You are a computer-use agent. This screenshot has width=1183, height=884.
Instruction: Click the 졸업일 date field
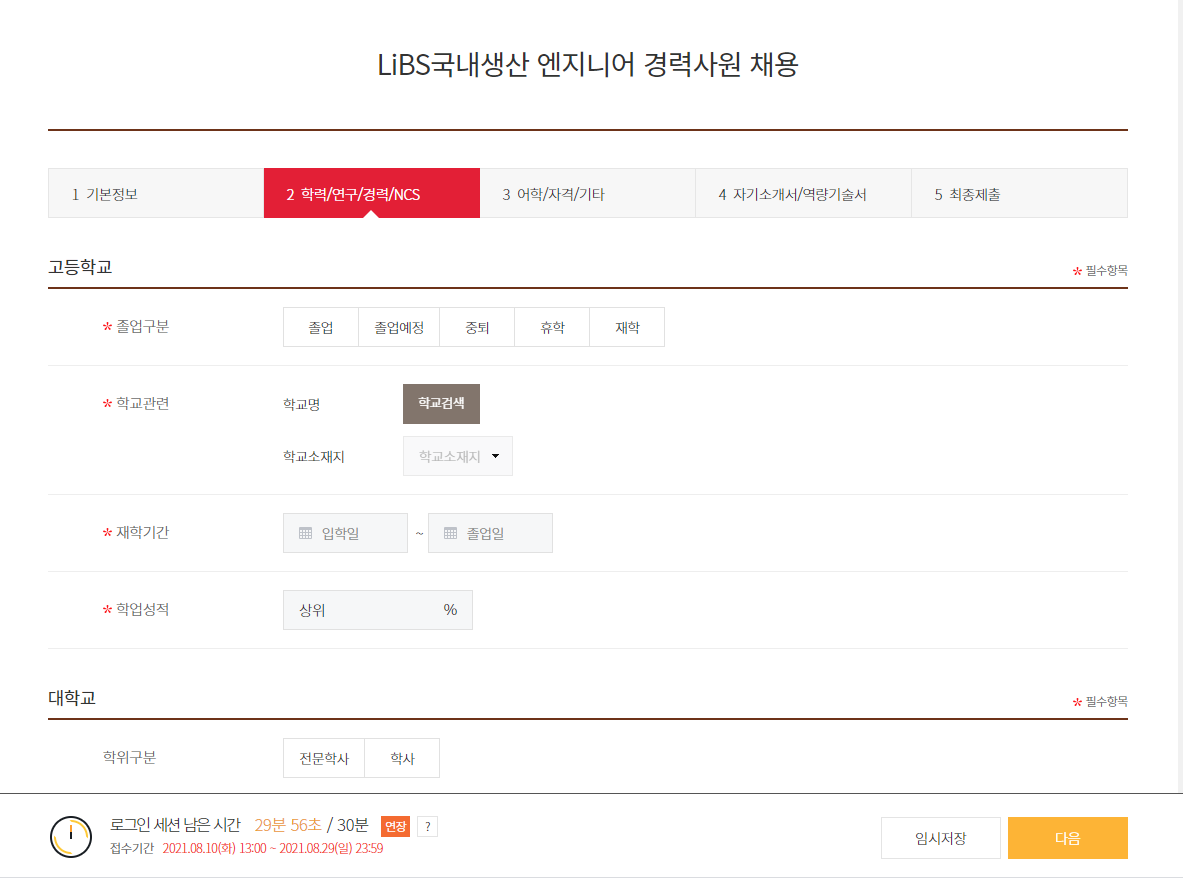pyautogui.click(x=490, y=533)
